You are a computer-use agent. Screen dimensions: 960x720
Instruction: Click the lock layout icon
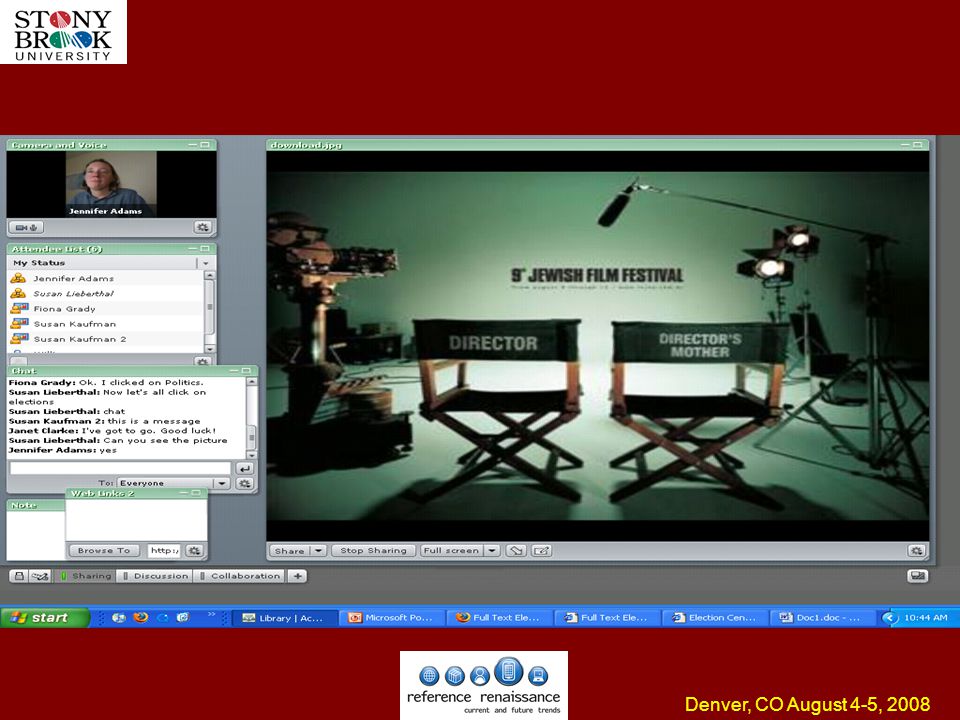19,576
